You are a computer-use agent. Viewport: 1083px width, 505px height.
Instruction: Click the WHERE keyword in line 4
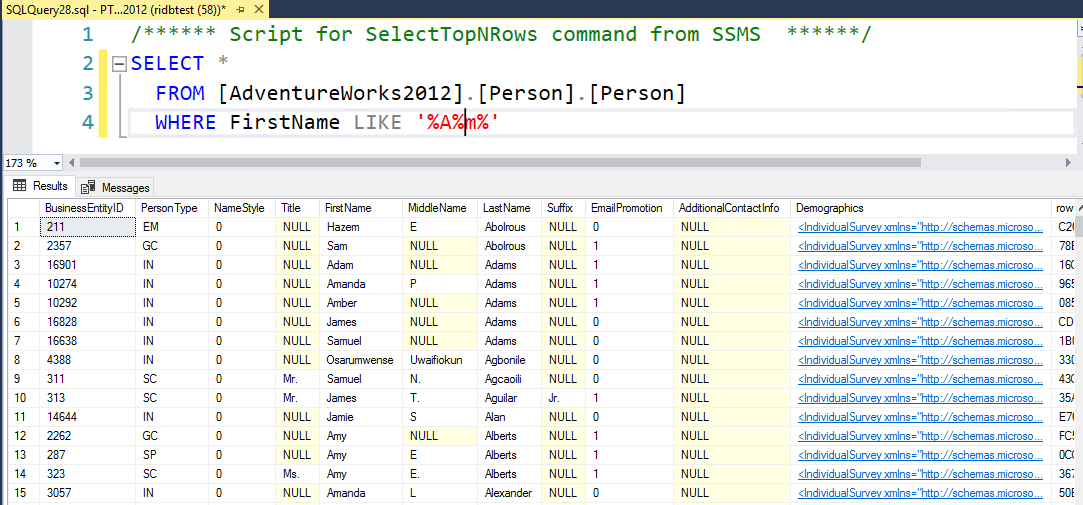[x=186, y=123]
